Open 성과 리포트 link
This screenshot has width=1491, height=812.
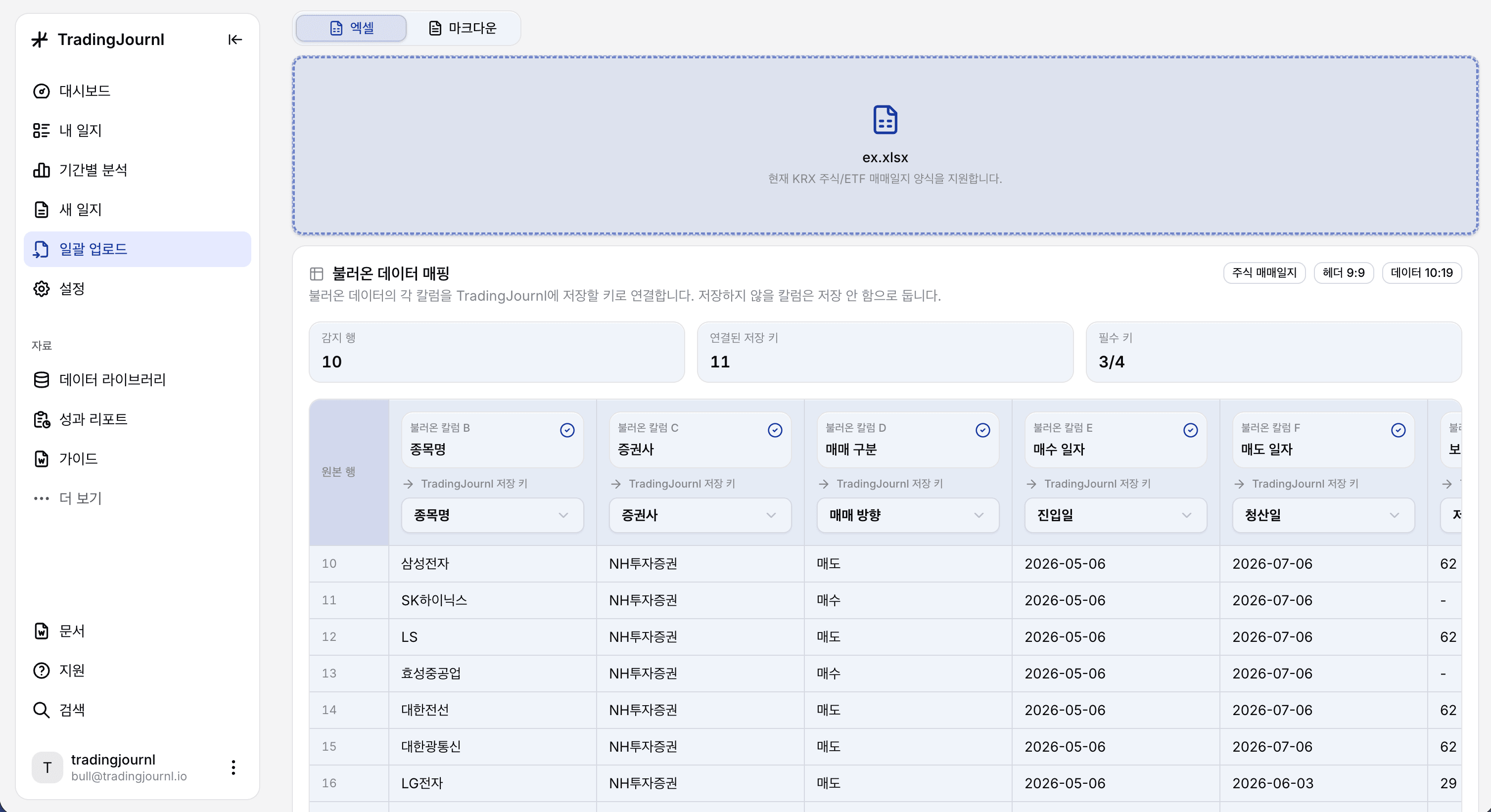(x=137, y=419)
